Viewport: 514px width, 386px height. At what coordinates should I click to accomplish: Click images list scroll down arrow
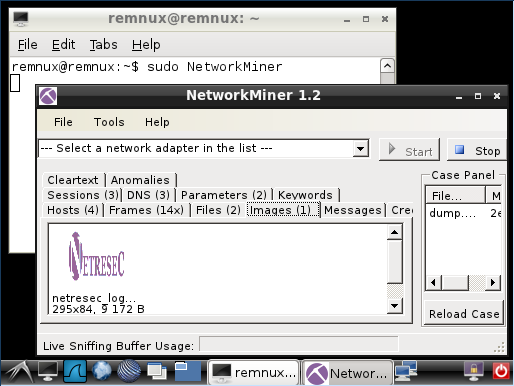pyautogui.click(x=395, y=306)
